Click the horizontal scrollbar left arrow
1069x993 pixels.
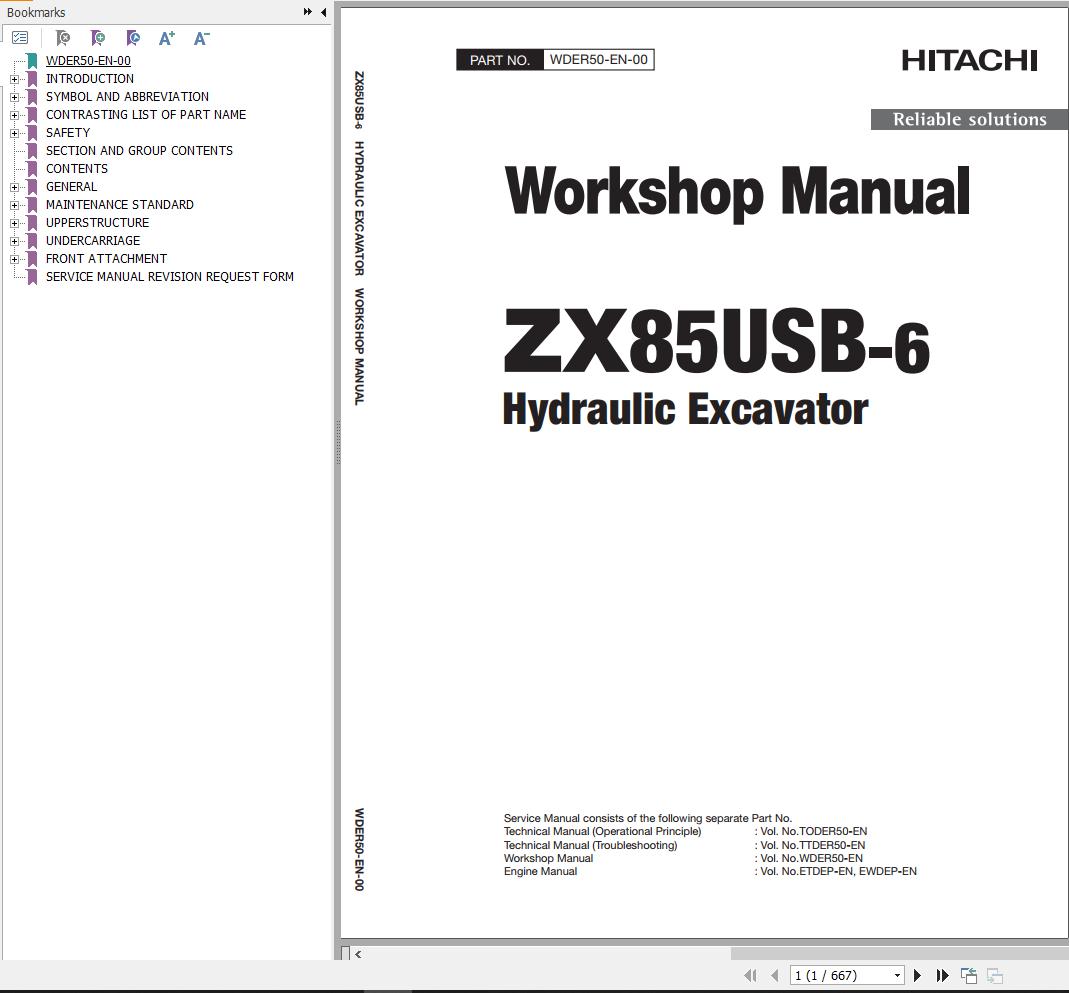pos(359,954)
